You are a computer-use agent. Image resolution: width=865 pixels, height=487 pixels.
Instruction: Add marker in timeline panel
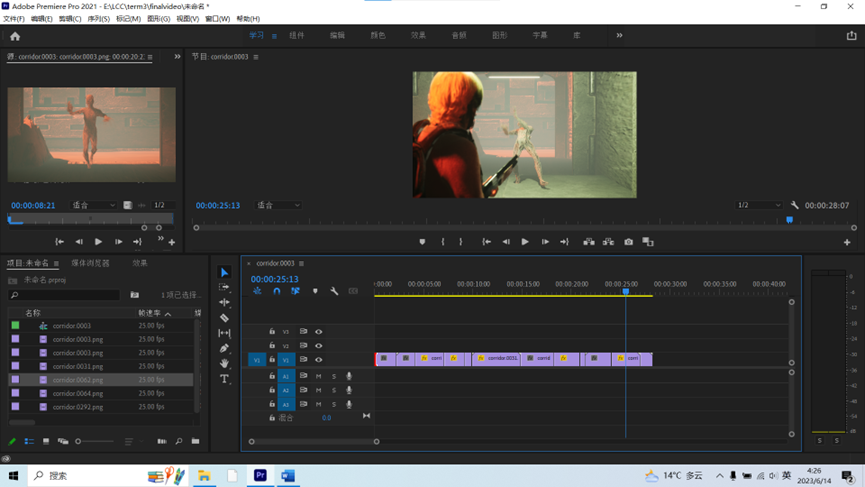click(315, 291)
